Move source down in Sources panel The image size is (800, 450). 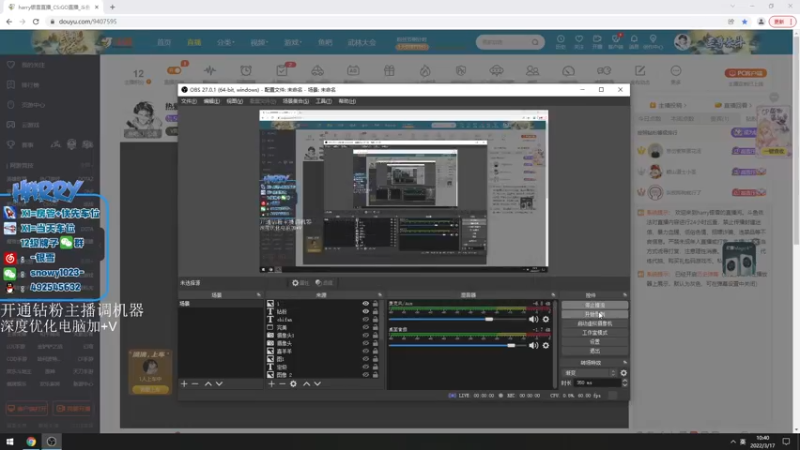[317, 384]
